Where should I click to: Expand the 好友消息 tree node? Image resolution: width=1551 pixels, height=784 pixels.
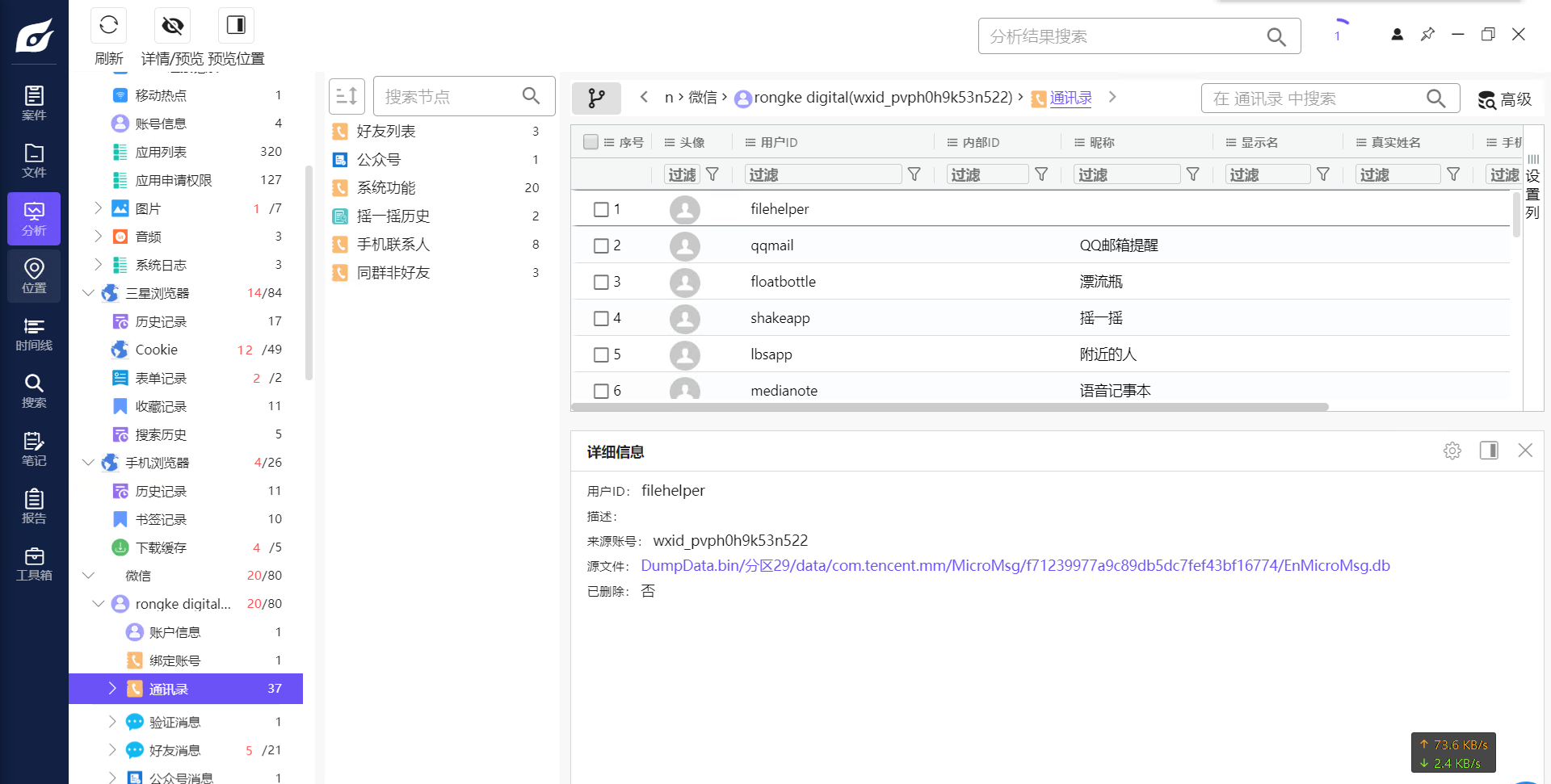(112, 750)
